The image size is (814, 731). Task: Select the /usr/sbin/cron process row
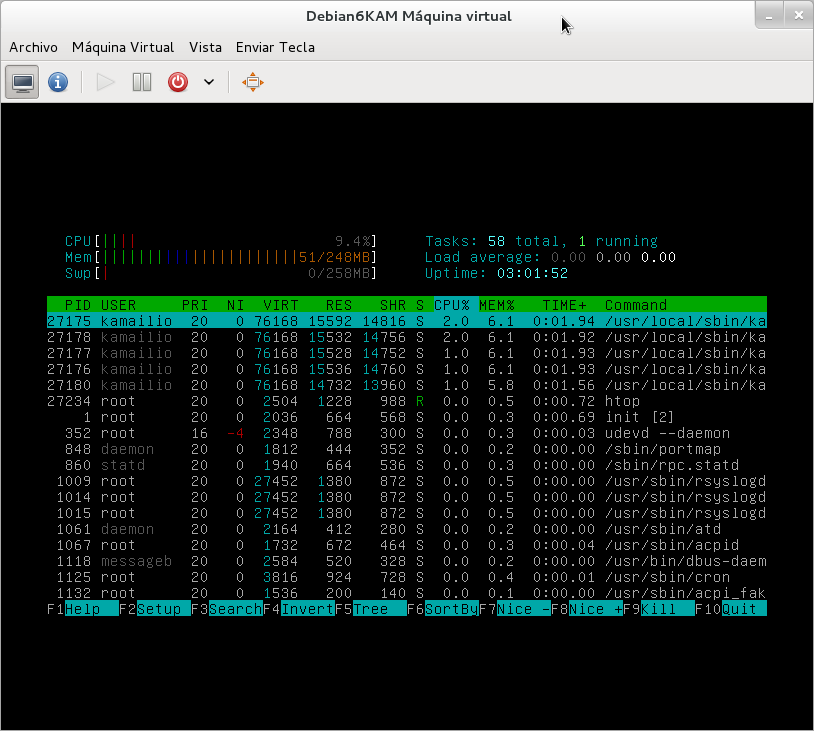click(x=406, y=577)
